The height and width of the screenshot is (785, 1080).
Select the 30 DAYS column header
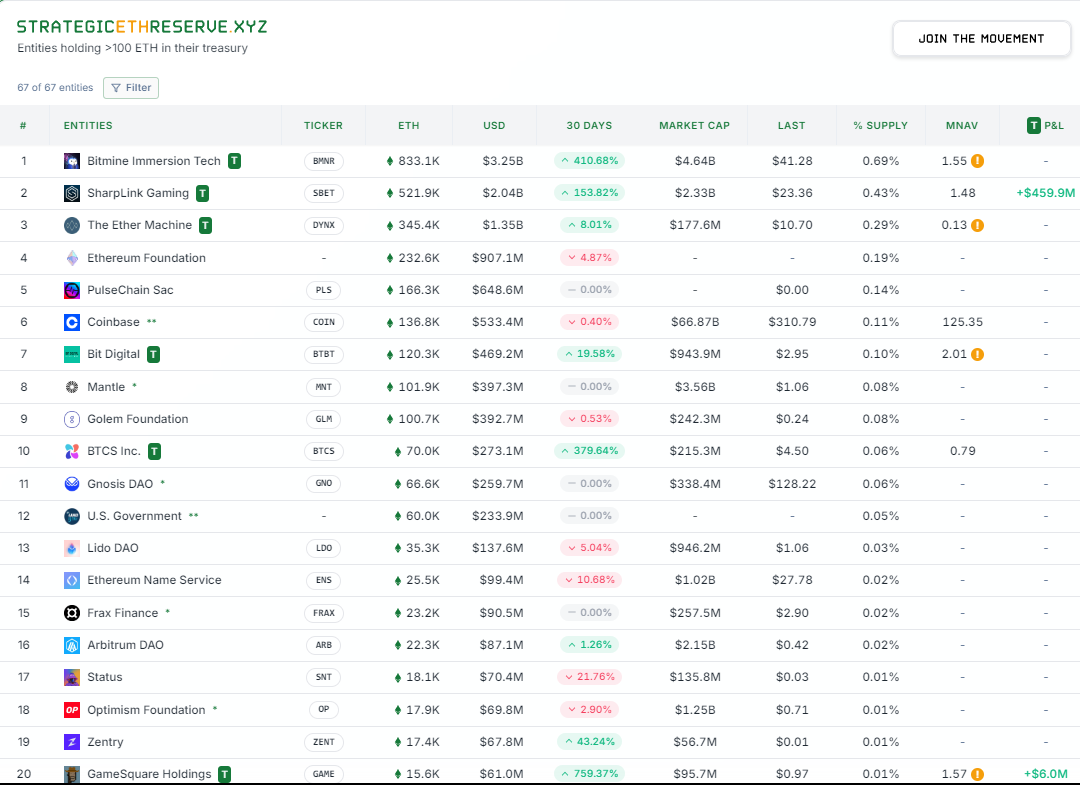coord(589,125)
